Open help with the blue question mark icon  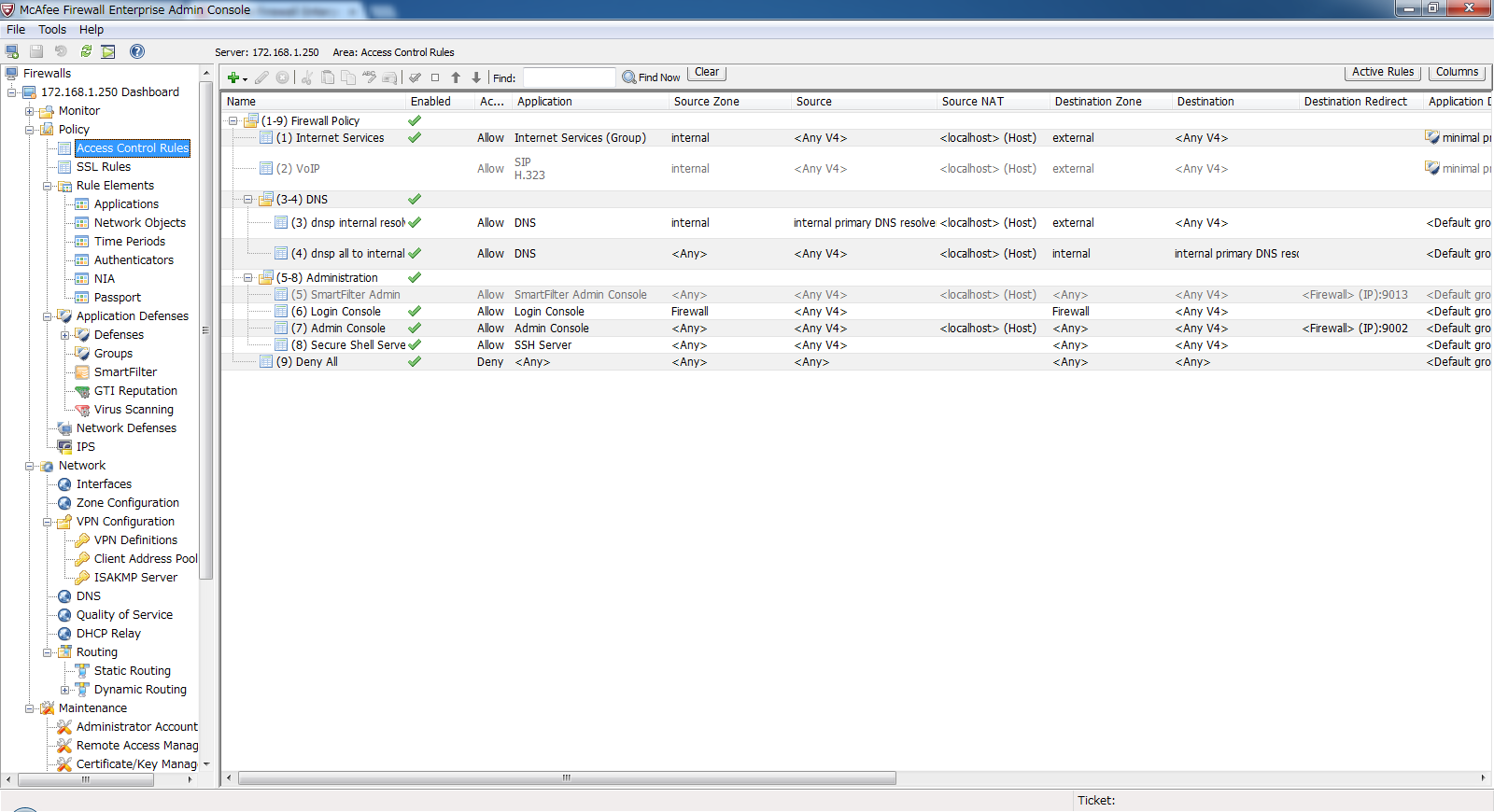click(x=137, y=51)
